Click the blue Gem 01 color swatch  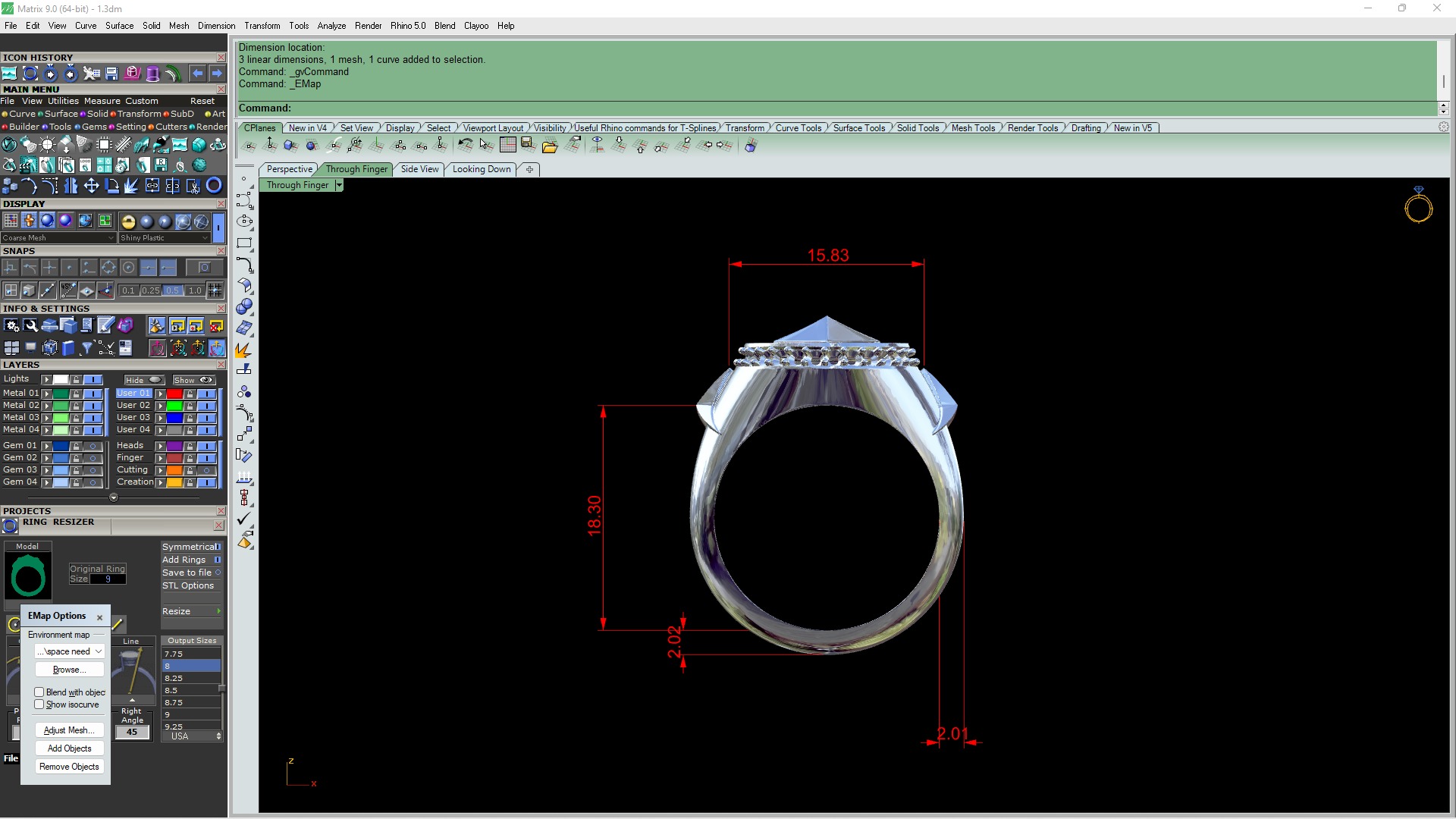click(61, 446)
